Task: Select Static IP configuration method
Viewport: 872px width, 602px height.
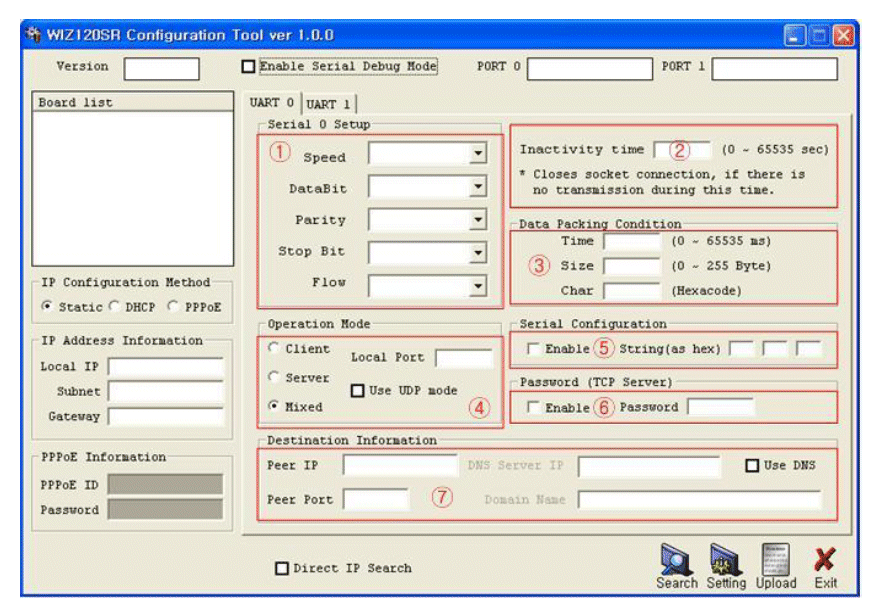Action: 47,306
